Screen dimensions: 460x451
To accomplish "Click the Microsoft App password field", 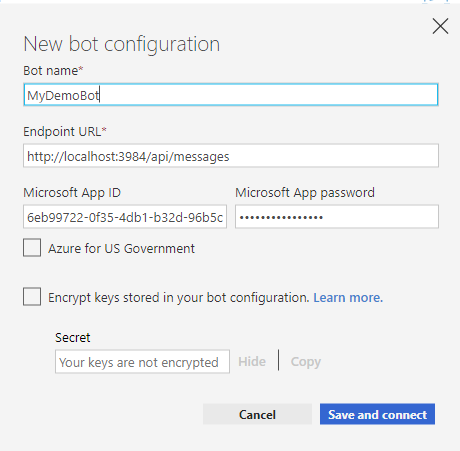I will point(337,217).
